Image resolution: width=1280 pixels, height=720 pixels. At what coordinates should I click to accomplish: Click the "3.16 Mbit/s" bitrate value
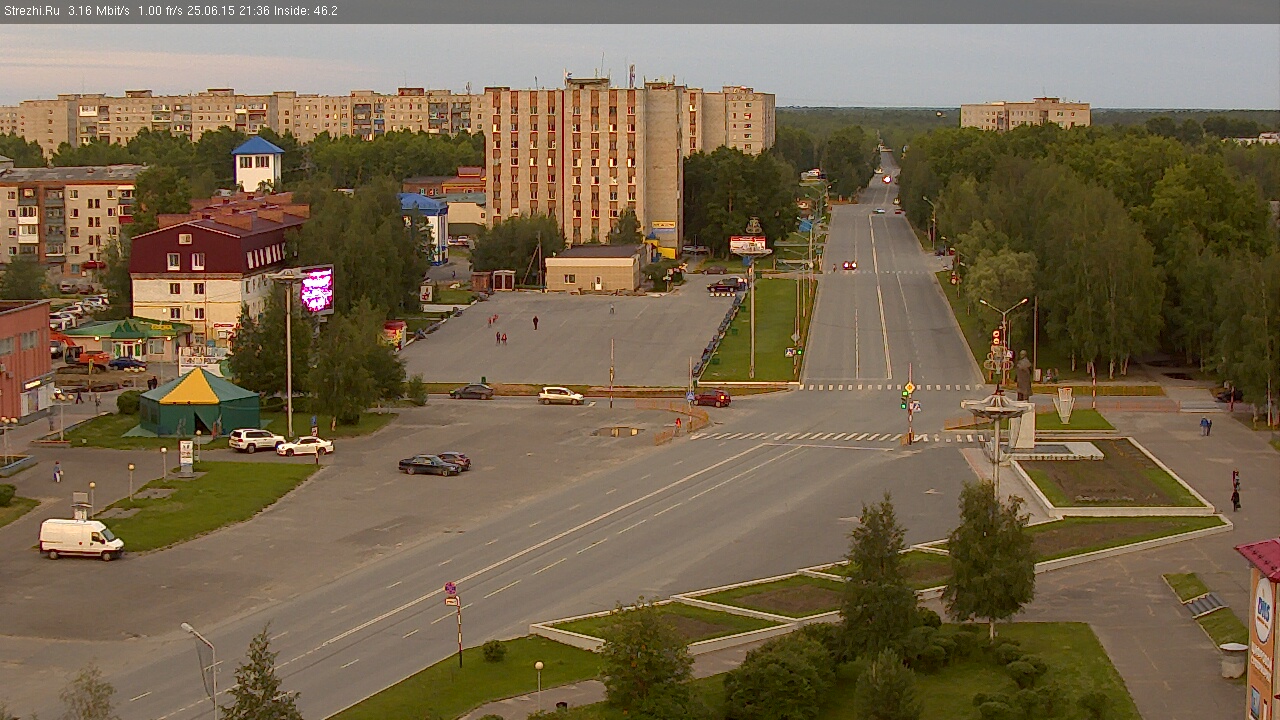click(x=98, y=11)
